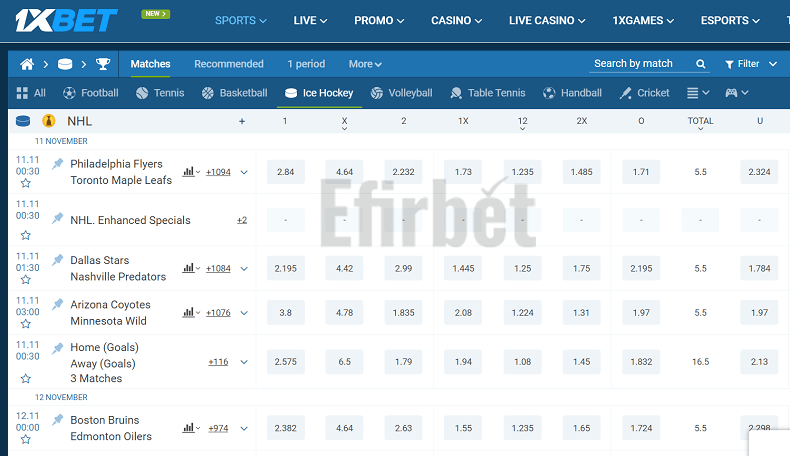The width and height of the screenshot is (790, 456).
Task: Switch to the Matches tab
Action: click(150, 64)
